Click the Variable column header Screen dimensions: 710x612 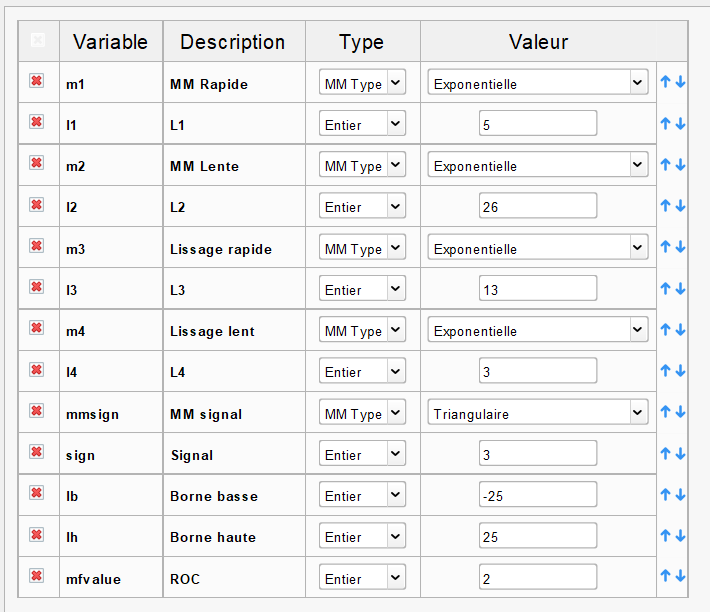(x=110, y=42)
